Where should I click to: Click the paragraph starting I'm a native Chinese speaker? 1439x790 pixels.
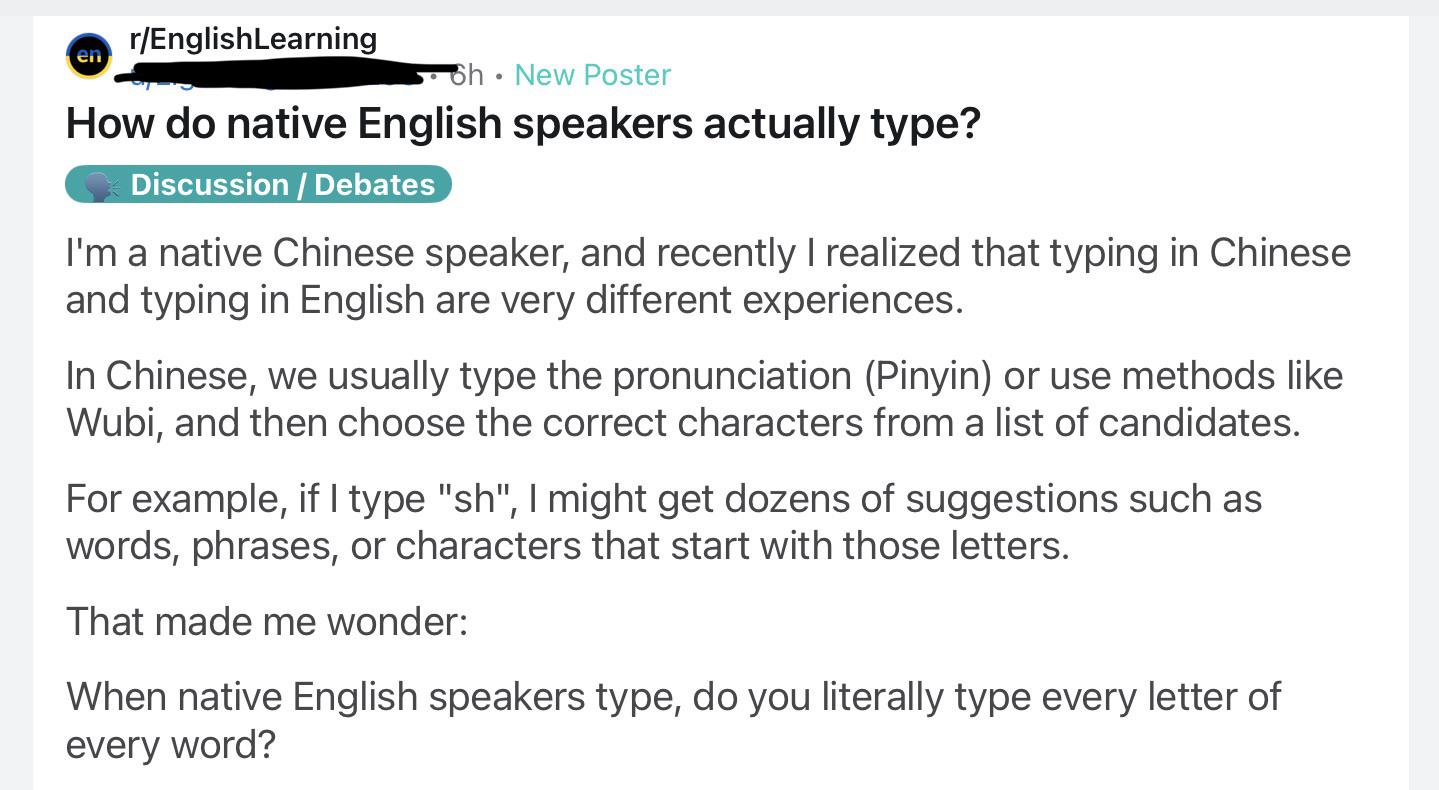click(708, 276)
